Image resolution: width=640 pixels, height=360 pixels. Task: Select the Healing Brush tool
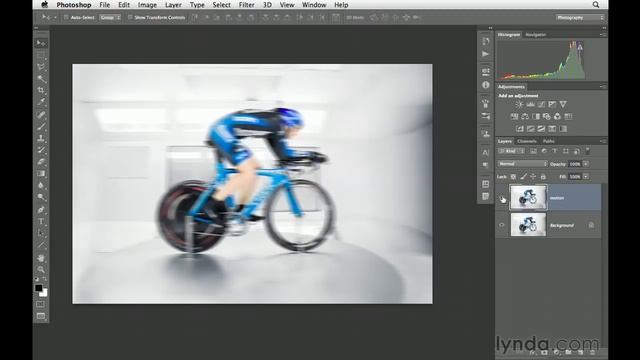pyautogui.click(x=41, y=114)
